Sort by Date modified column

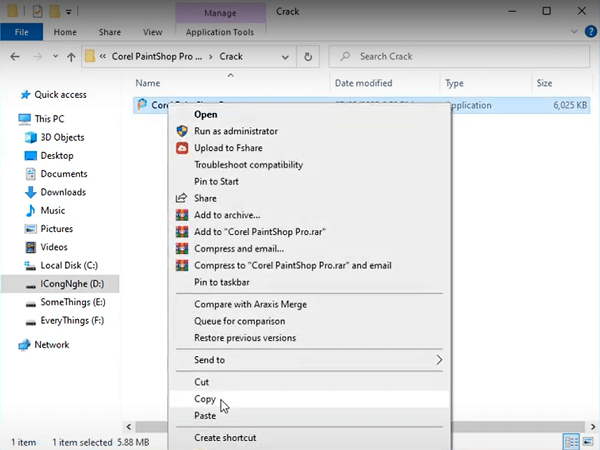coord(364,83)
